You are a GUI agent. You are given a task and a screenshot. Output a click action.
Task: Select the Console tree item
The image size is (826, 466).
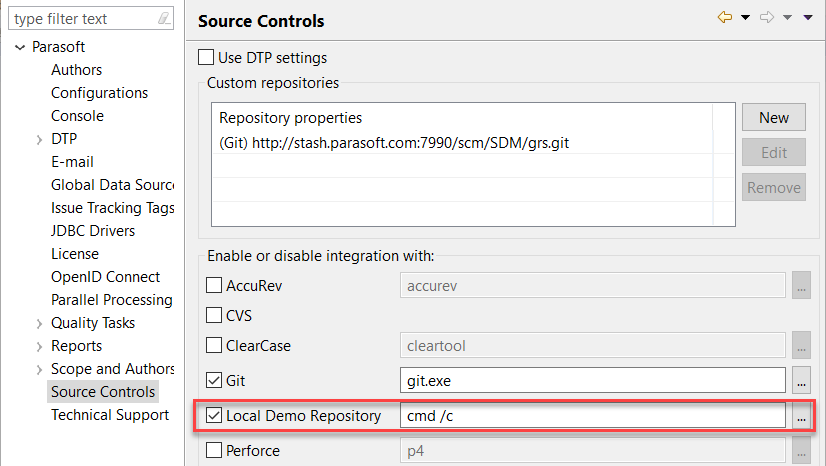tap(77, 116)
